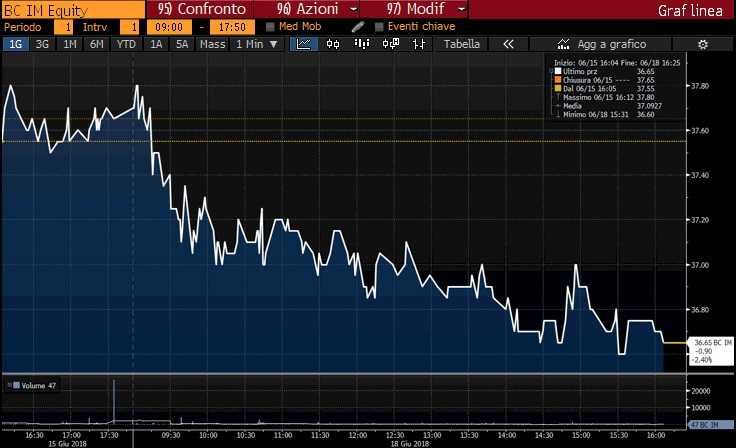Switch to the third chart-style icon
The width and height of the screenshot is (736, 448).
[x=361, y=44]
